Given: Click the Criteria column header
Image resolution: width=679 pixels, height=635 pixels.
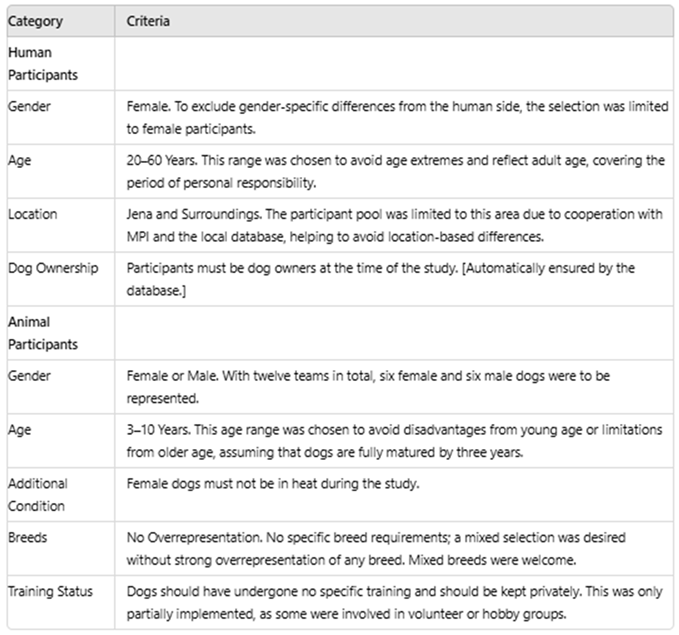Looking at the screenshot, I should [147, 21].
